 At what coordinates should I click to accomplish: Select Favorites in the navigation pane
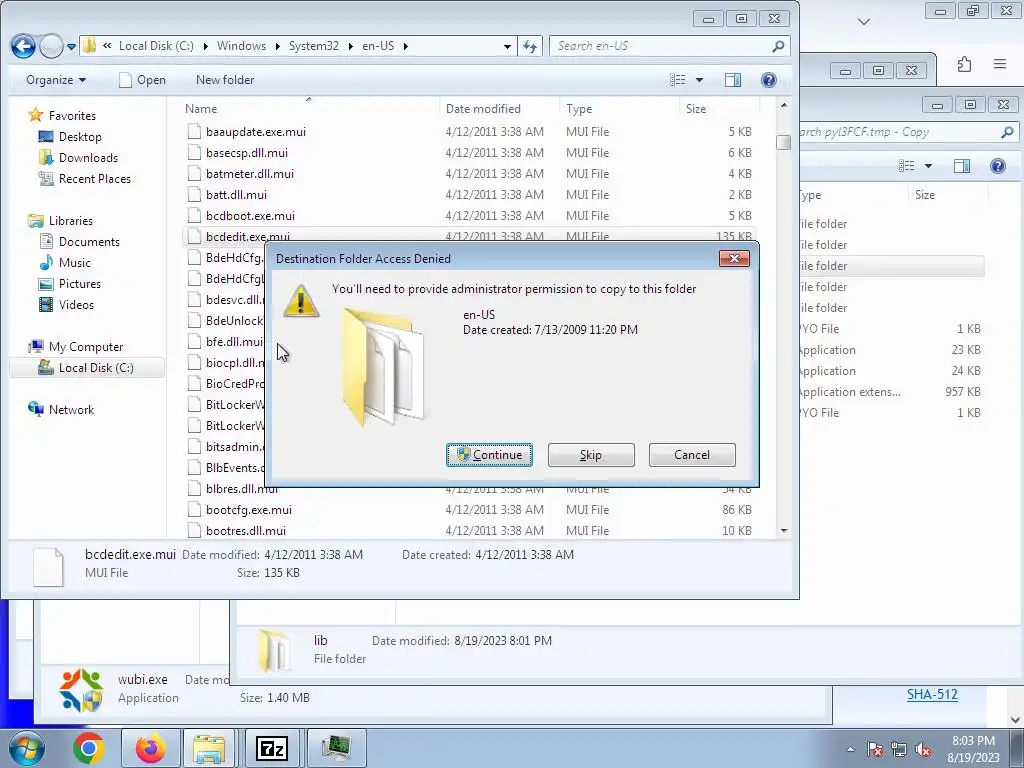pos(63,116)
